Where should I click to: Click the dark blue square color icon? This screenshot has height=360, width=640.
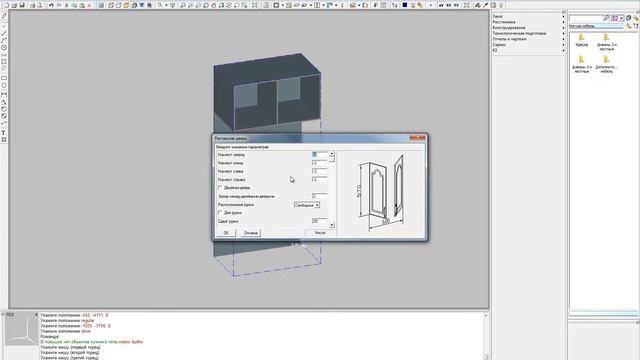[404, 5]
